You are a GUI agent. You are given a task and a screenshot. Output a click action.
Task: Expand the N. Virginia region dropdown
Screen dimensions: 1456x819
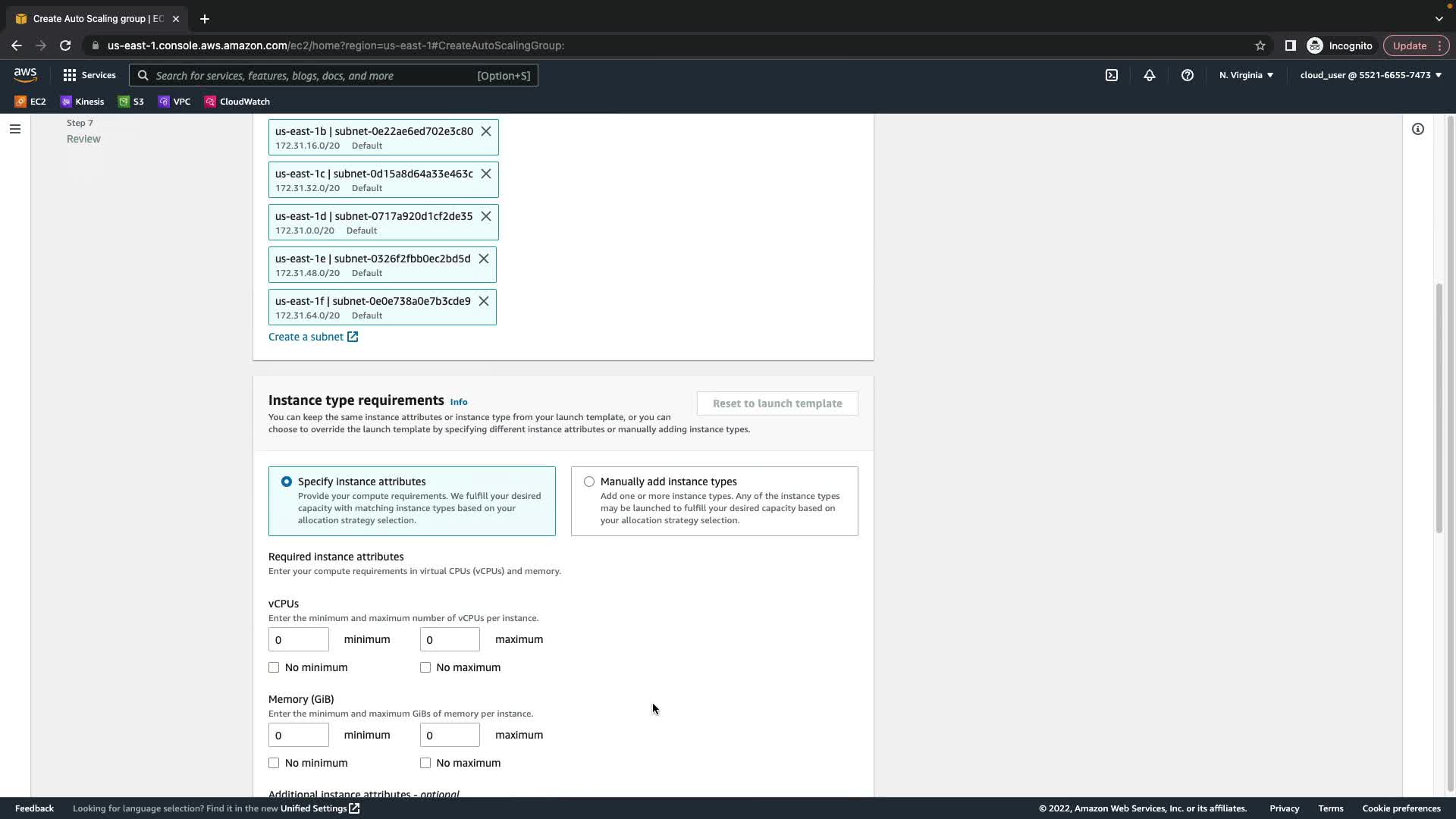(x=1246, y=75)
